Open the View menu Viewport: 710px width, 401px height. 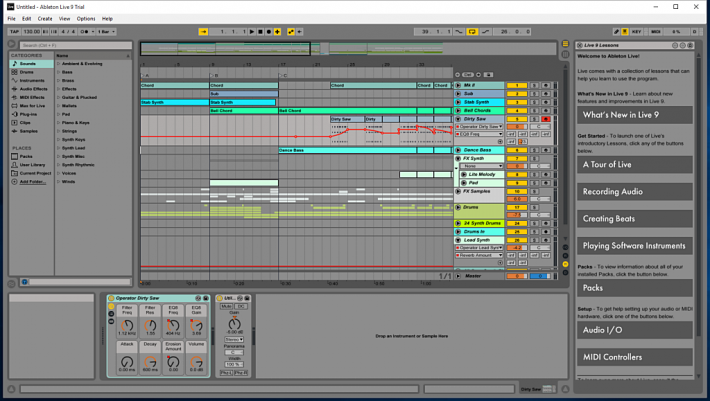pyautogui.click(x=64, y=19)
